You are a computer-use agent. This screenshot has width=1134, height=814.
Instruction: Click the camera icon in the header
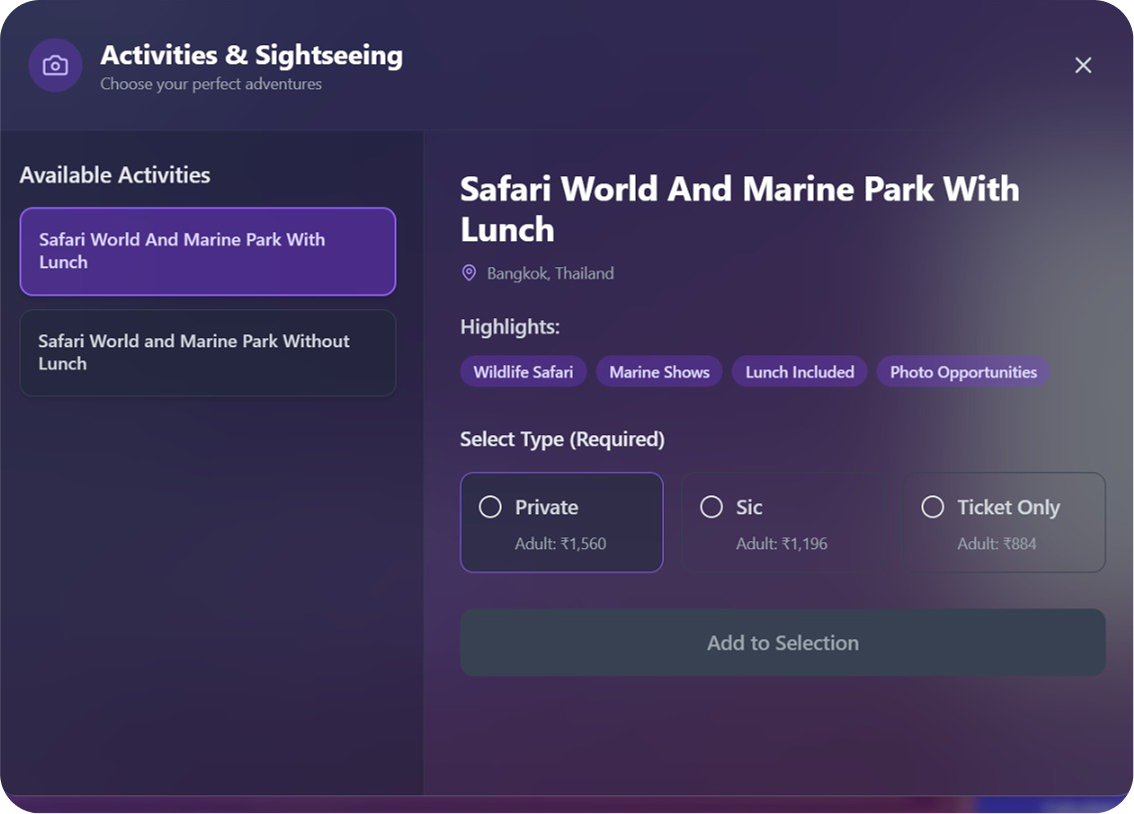(x=55, y=66)
